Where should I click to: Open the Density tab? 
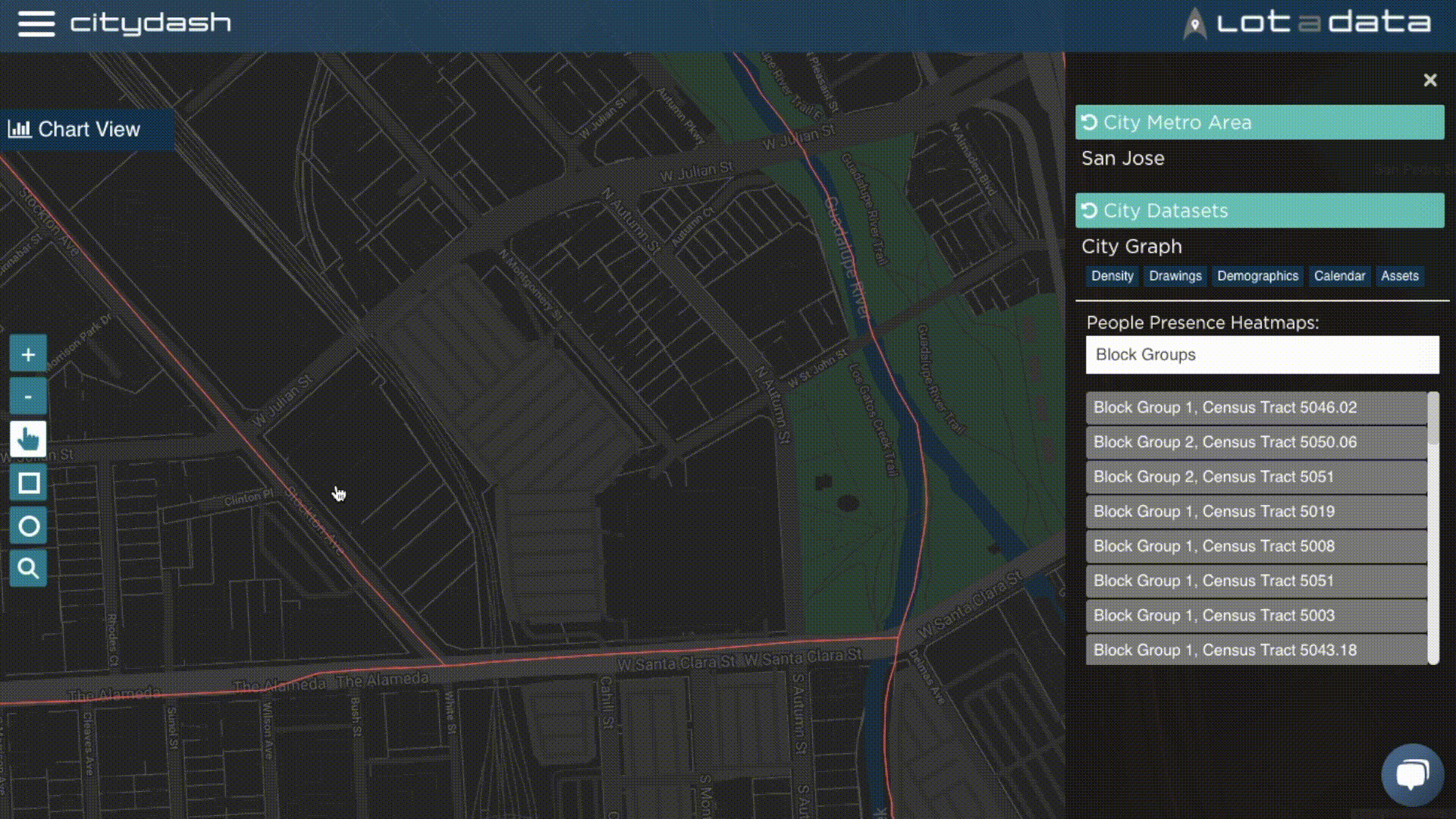[1112, 276]
